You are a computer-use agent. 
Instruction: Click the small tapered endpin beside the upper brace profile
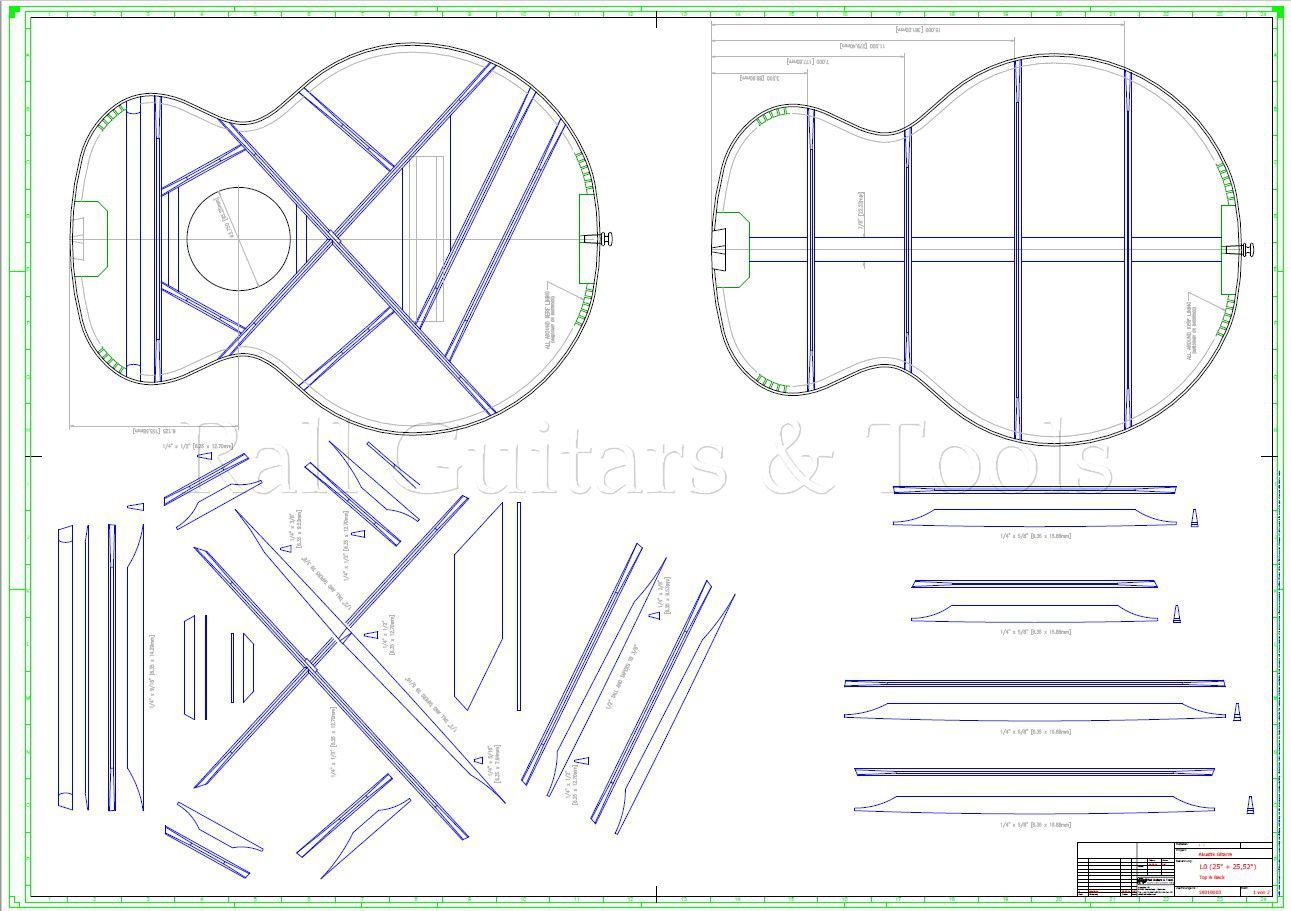tap(1196, 519)
